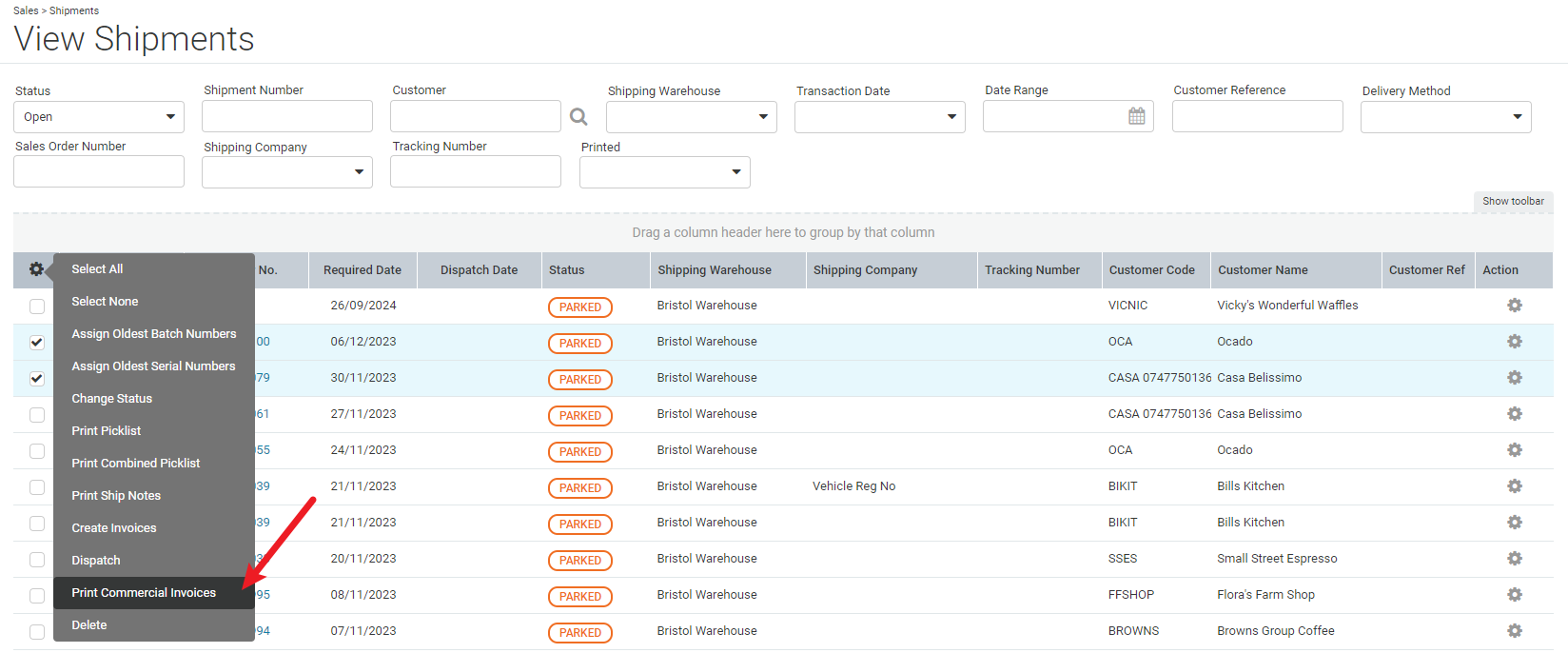Screen dimensions: 1568x653
Task: Expand the Delivery Method dropdown
Action: point(1446,117)
